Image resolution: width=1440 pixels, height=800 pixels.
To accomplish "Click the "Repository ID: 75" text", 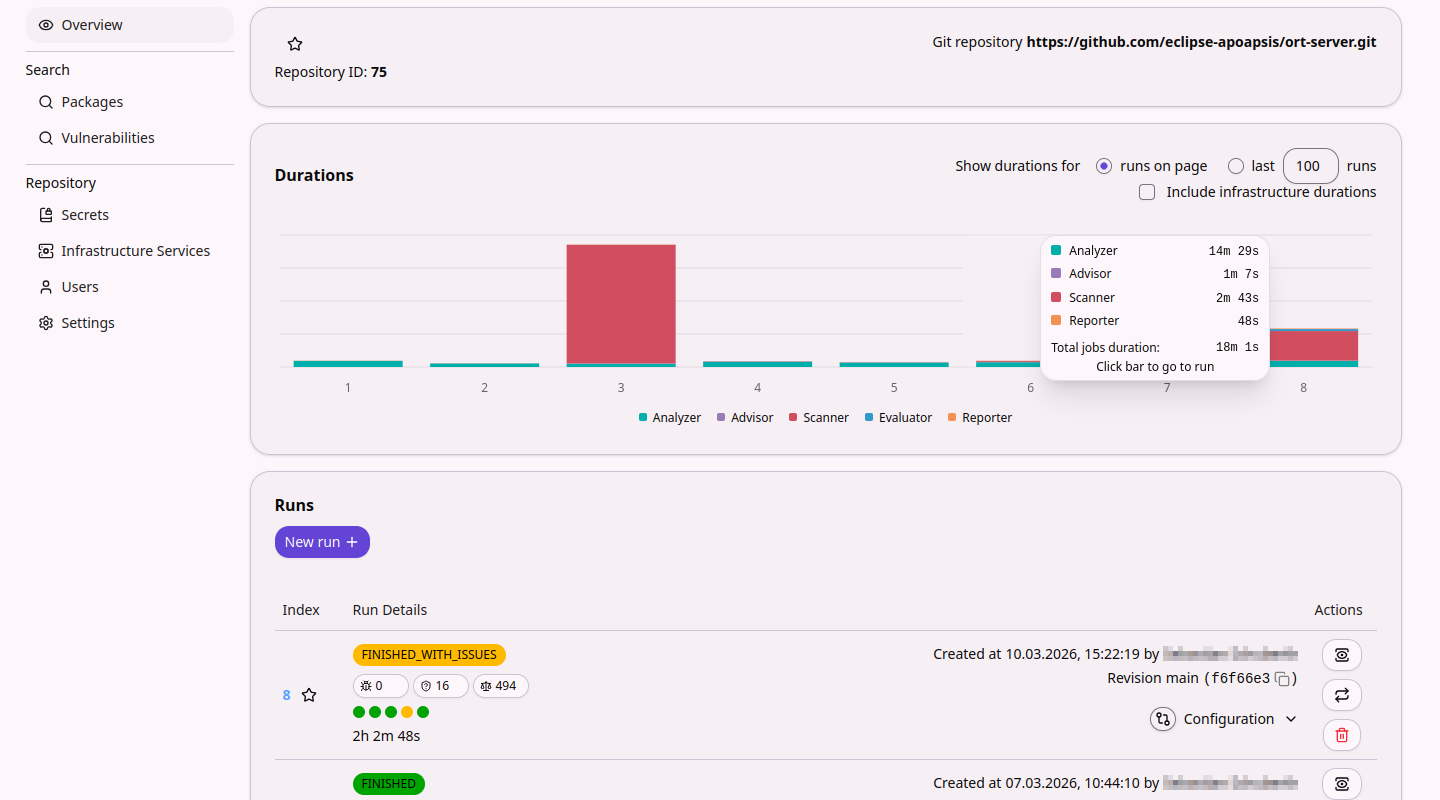I will (x=331, y=72).
